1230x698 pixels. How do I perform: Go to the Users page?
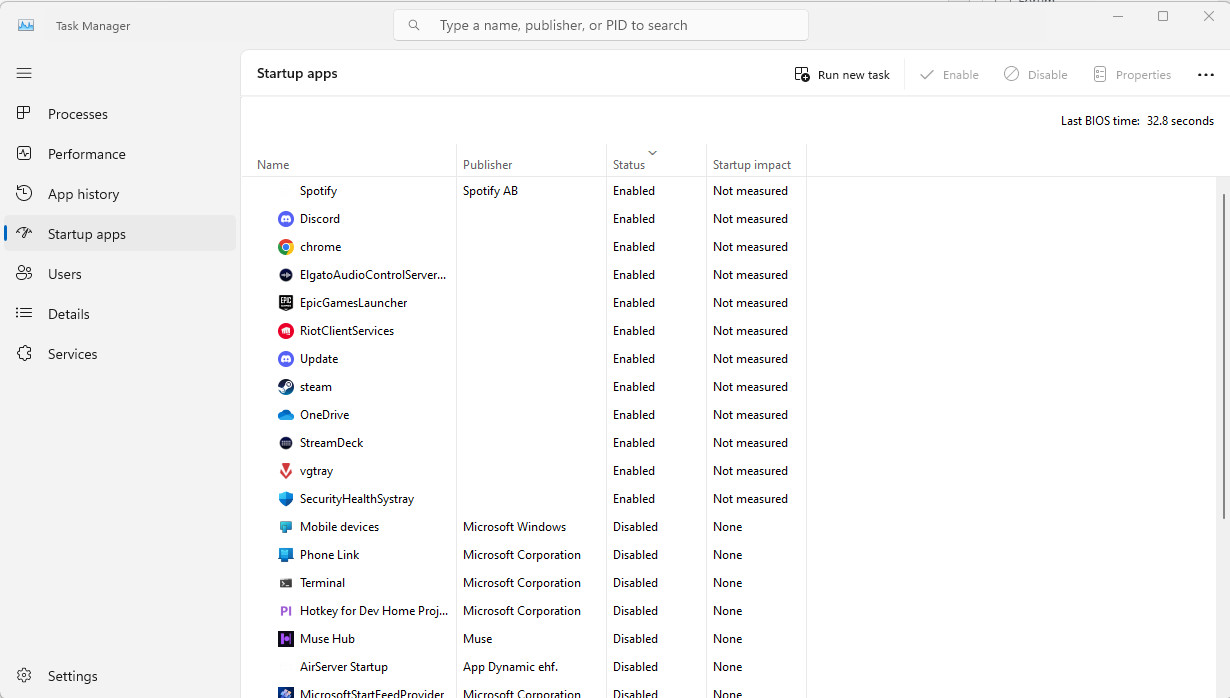pyautogui.click(x=120, y=274)
